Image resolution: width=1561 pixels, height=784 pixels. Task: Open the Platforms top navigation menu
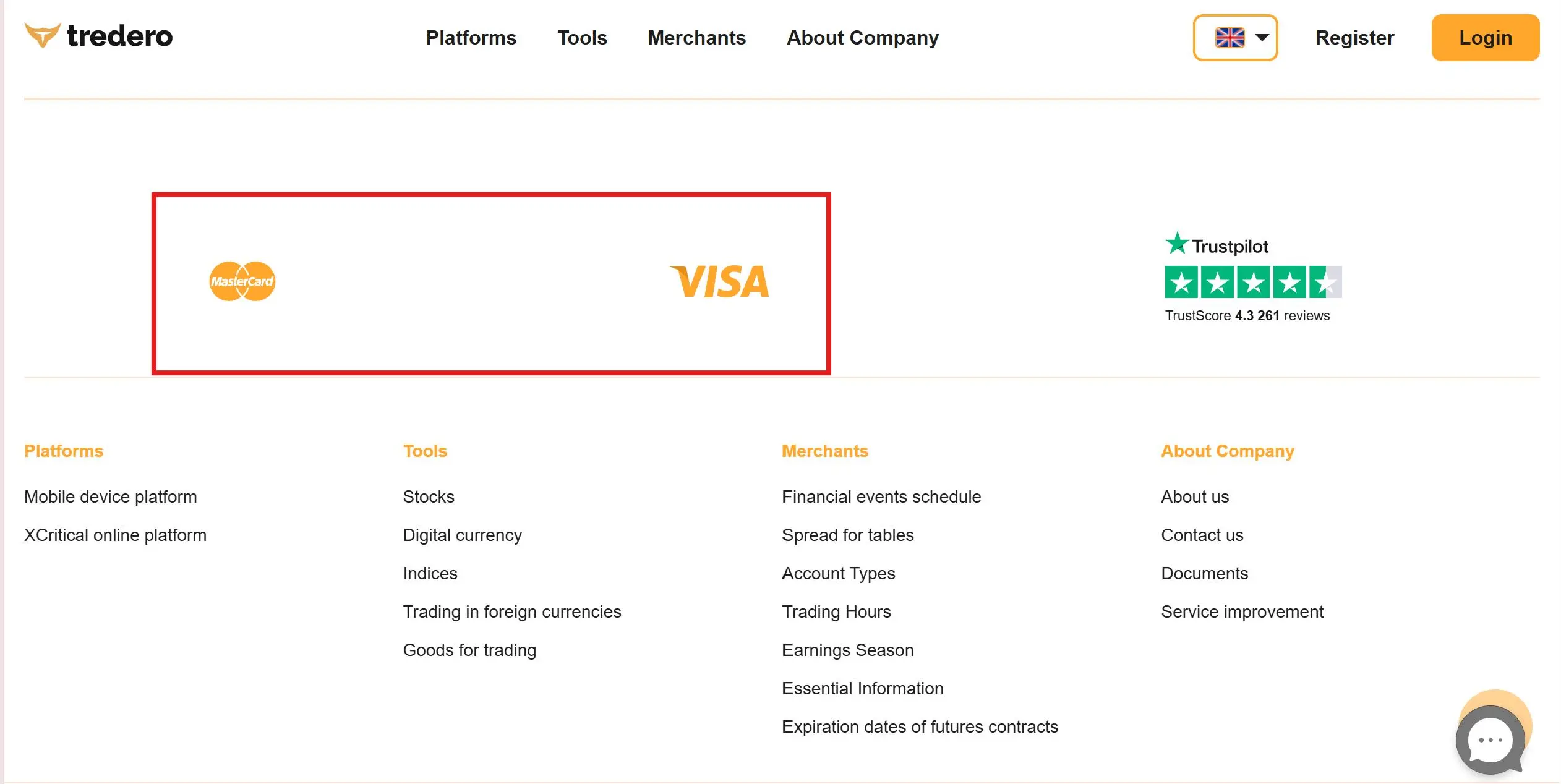[x=471, y=38]
